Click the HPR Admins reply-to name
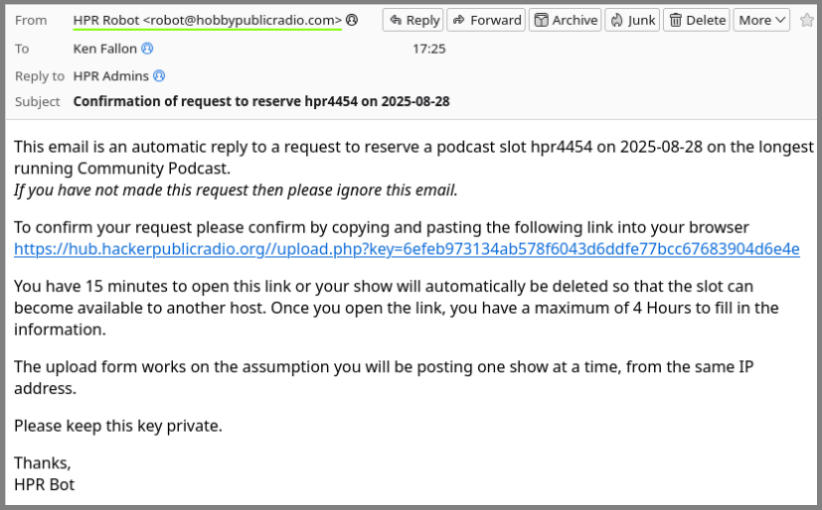822x510 pixels. coord(111,76)
